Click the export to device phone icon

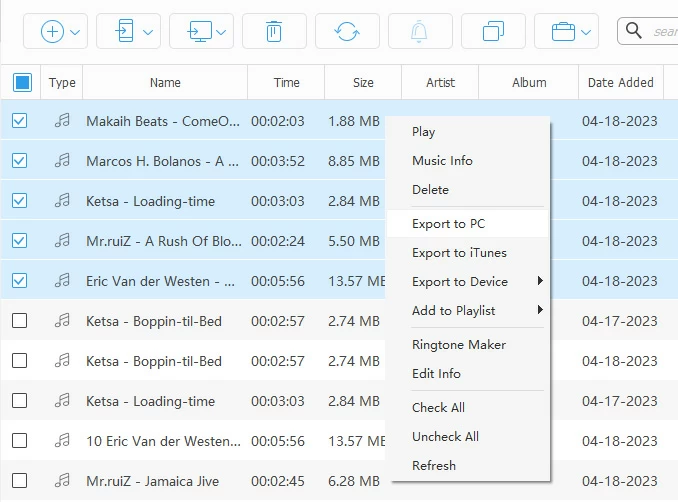125,31
